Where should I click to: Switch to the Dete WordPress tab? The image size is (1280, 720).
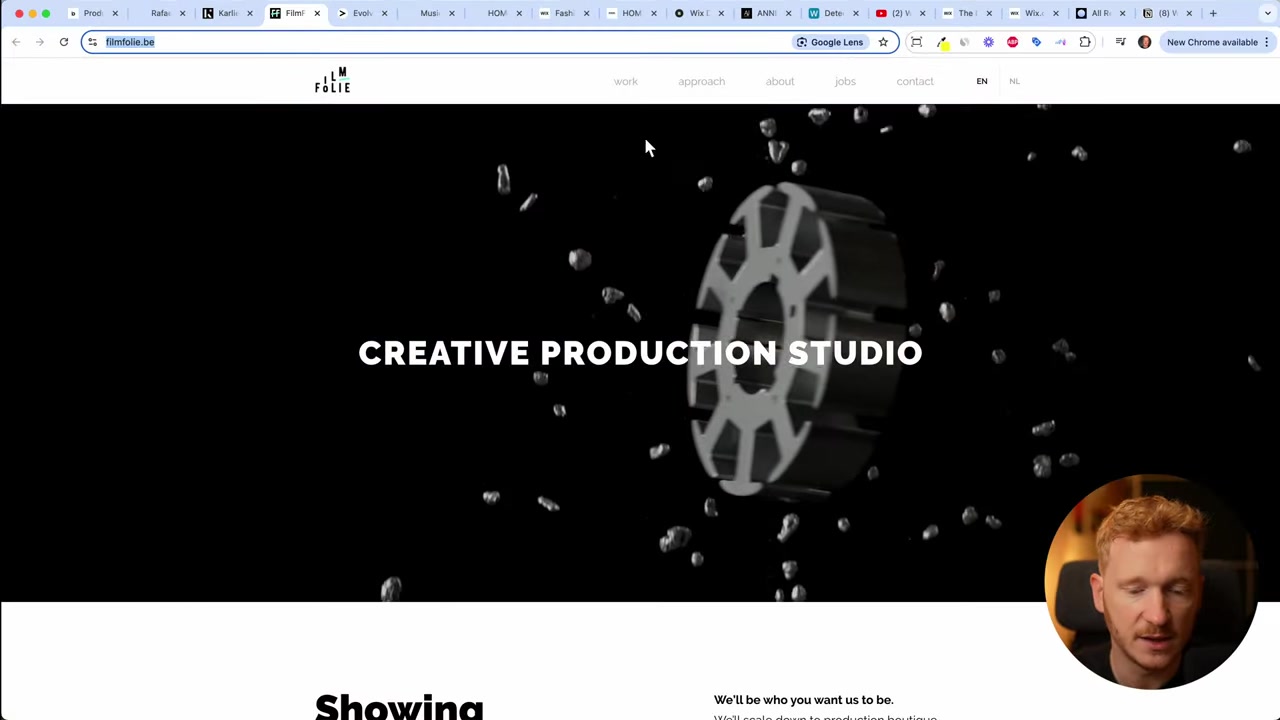pyautogui.click(x=832, y=13)
